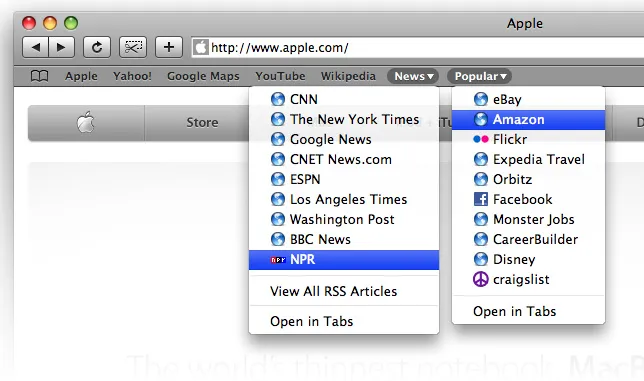Select the highlighted NPR menu item

[344, 260]
